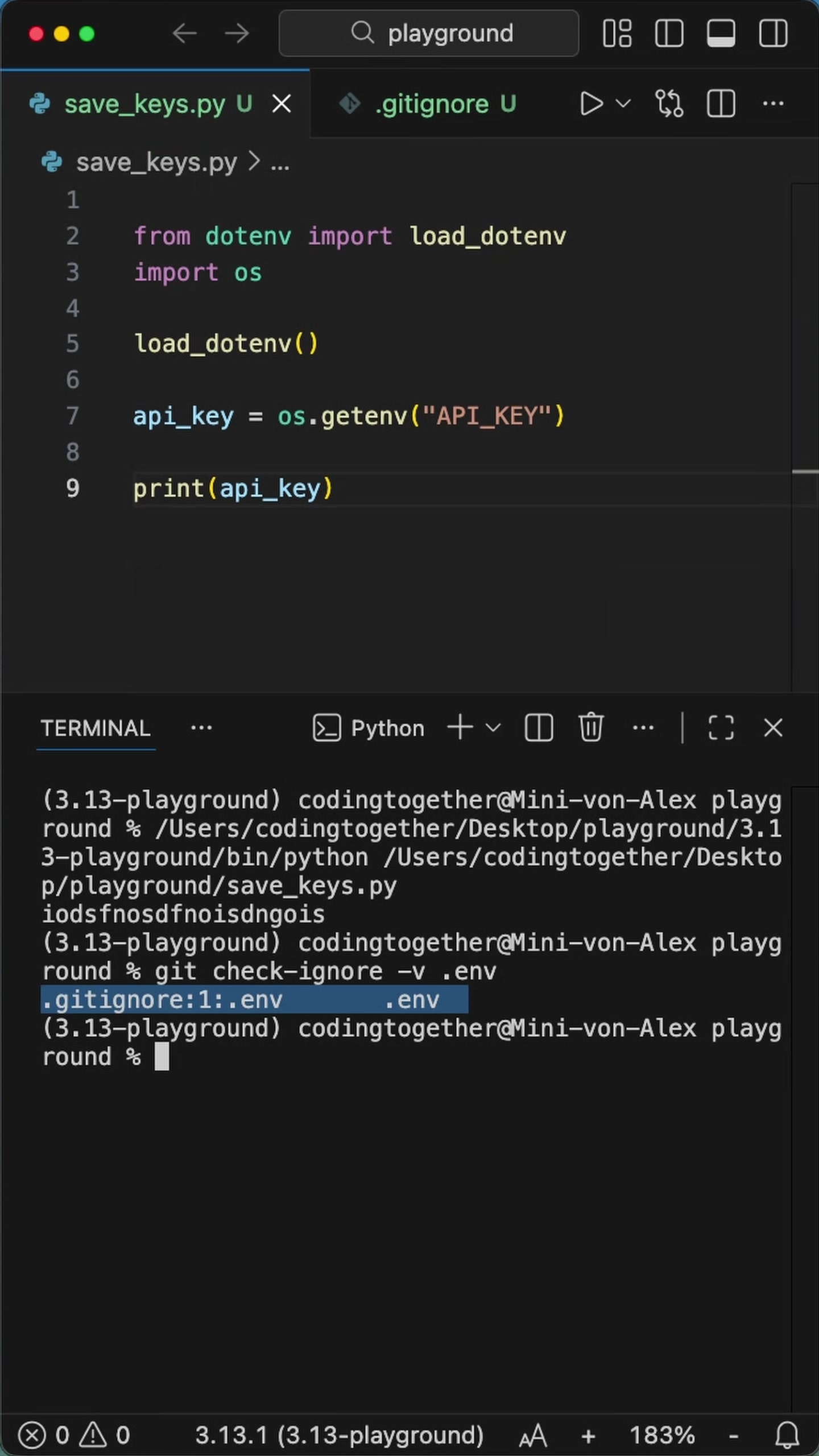Click the terminal prompt cursor
The image size is (819, 1456).
pyautogui.click(x=162, y=1057)
